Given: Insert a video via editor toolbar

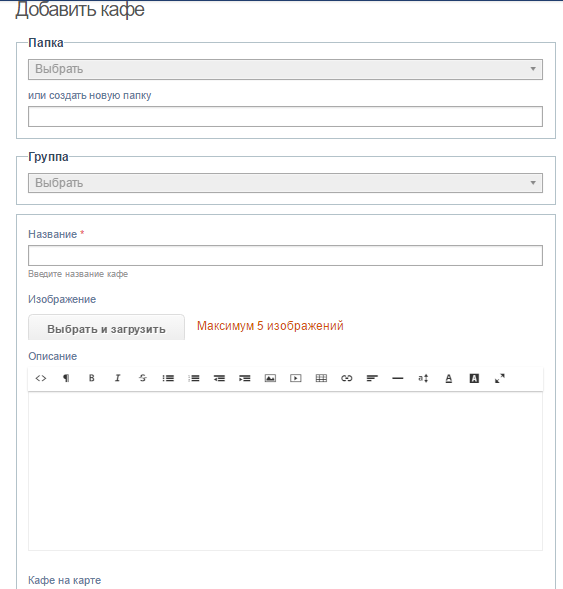Looking at the screenshot, I should [296, 378].
